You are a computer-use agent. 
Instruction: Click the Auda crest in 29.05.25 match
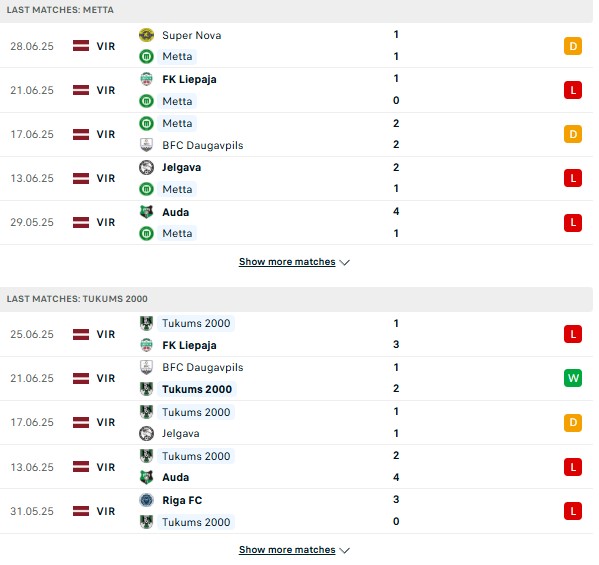(x=146, y=212)
